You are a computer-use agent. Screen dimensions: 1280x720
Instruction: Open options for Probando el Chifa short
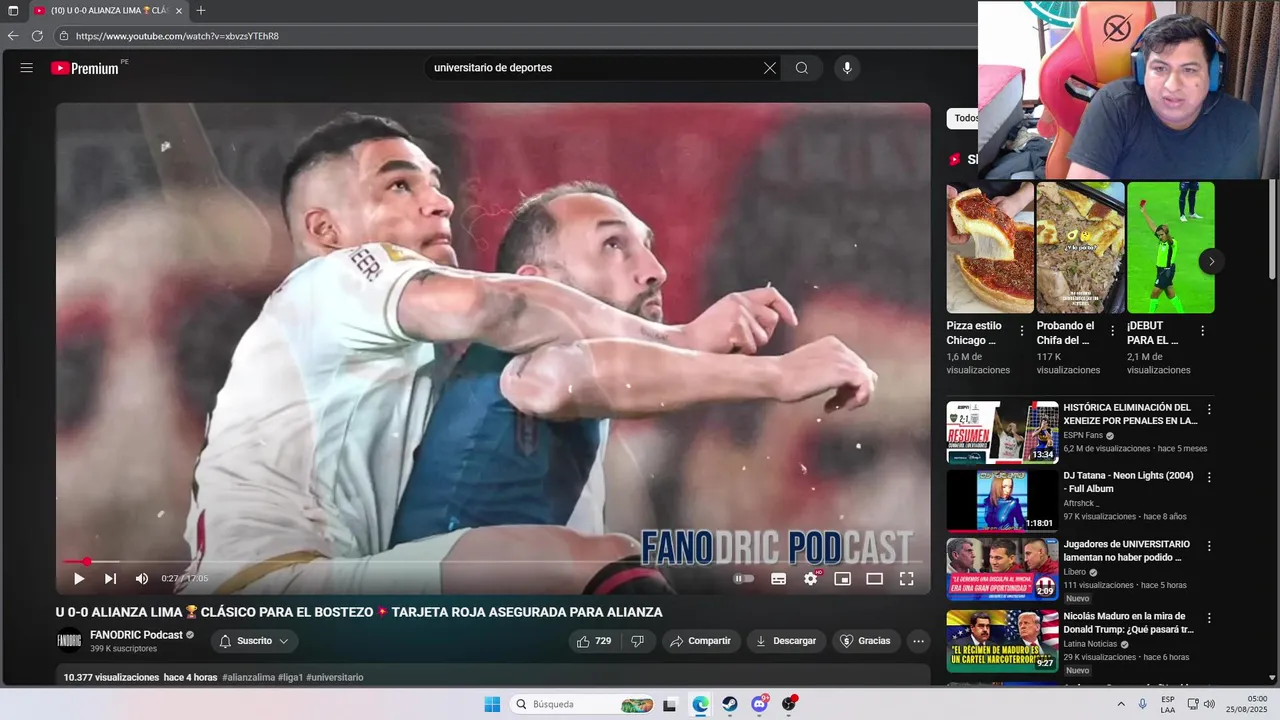[x=1112, y=331]
